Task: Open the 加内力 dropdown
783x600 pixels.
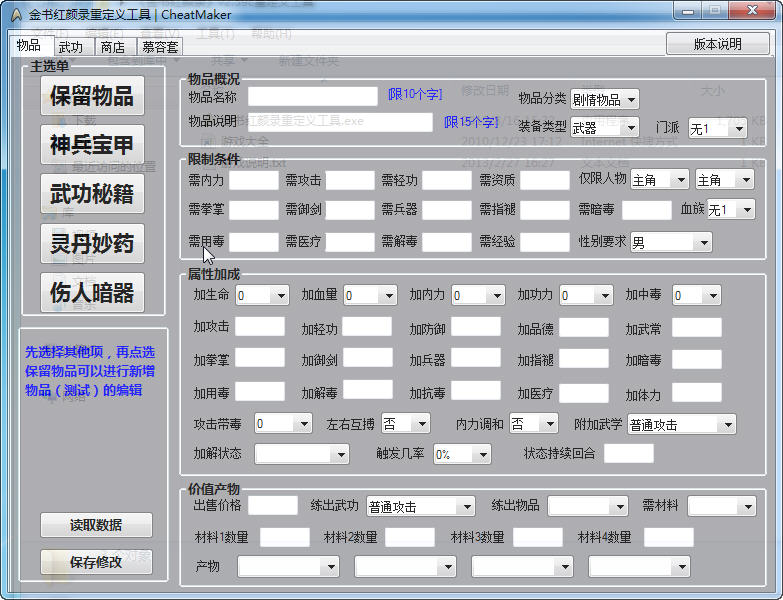Action: tap(478, 296)
